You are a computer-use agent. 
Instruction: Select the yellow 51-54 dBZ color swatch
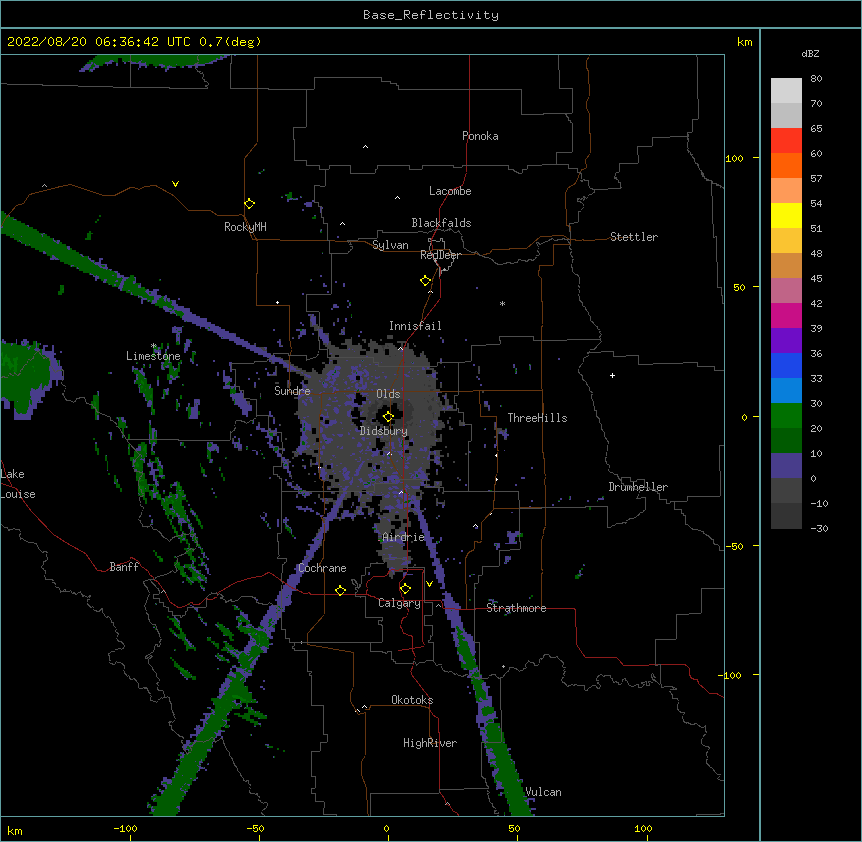click(786, 215)
